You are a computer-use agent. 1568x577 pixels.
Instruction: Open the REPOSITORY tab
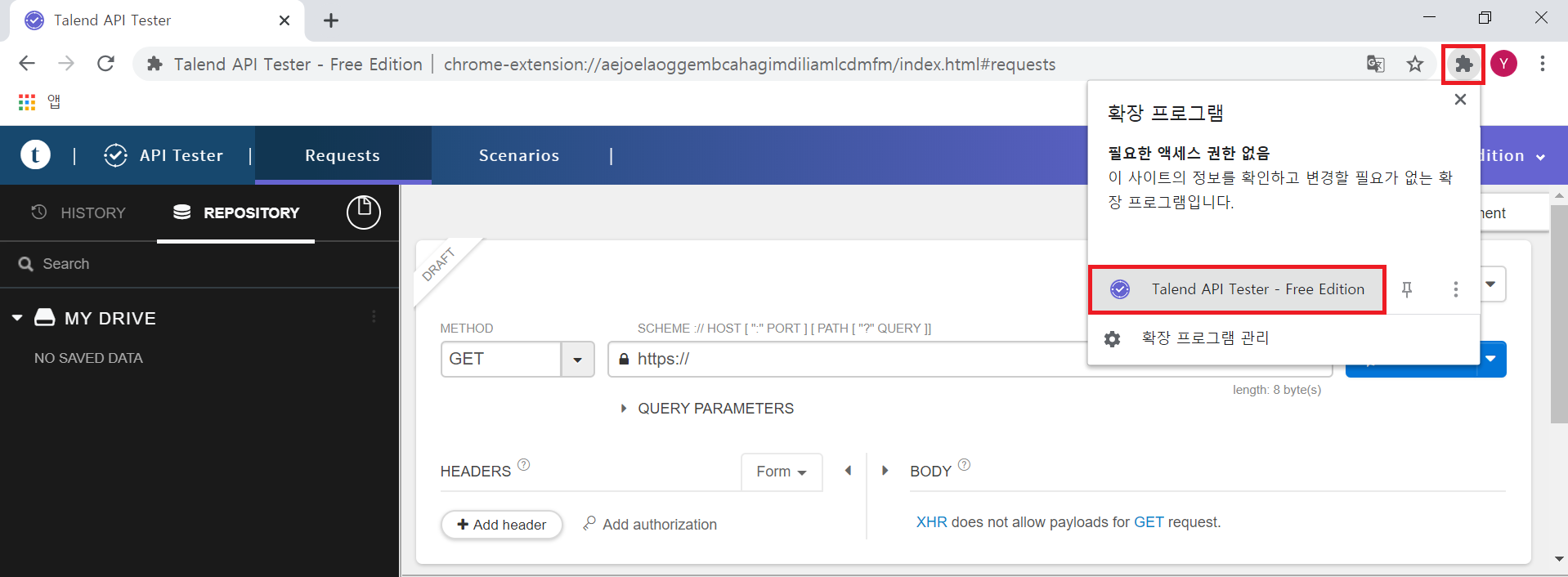pos(235,212)
